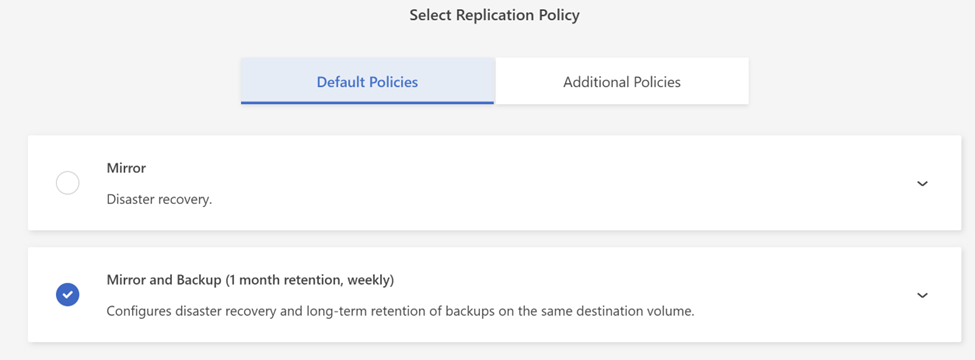Expand the Mirror and Backup policy chevron
Image resolution: width=975 pixels, height=360 pixels.
click(923, 295)
